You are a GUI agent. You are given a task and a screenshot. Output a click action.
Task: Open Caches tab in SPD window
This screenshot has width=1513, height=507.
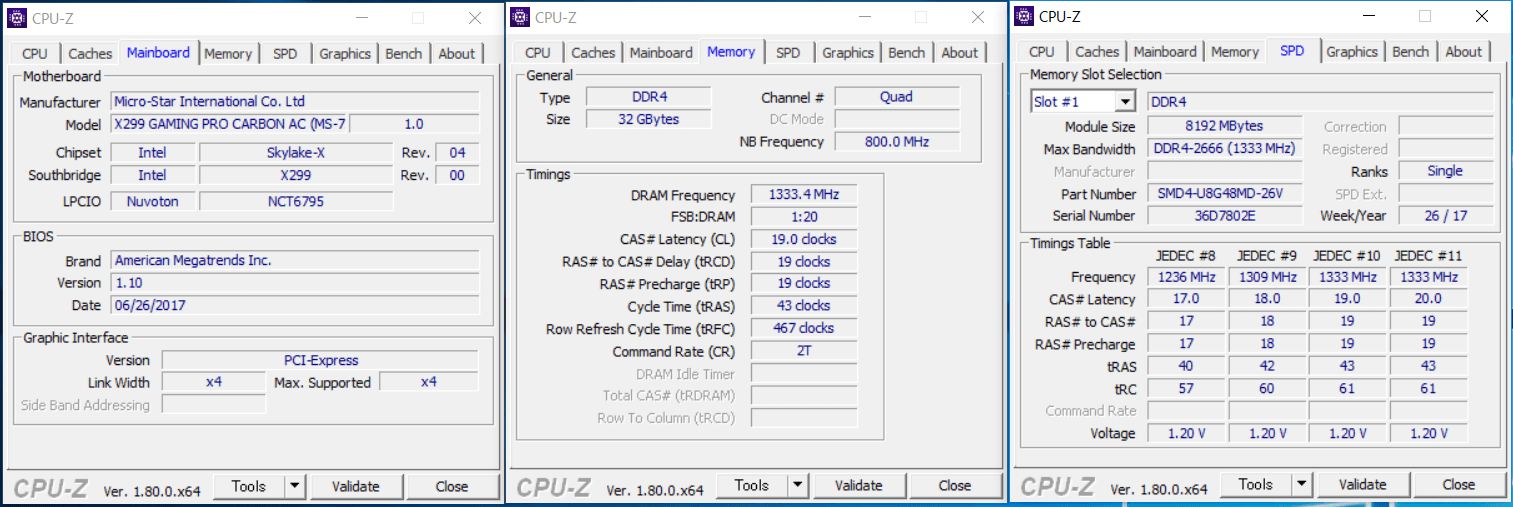point(1097,51)
